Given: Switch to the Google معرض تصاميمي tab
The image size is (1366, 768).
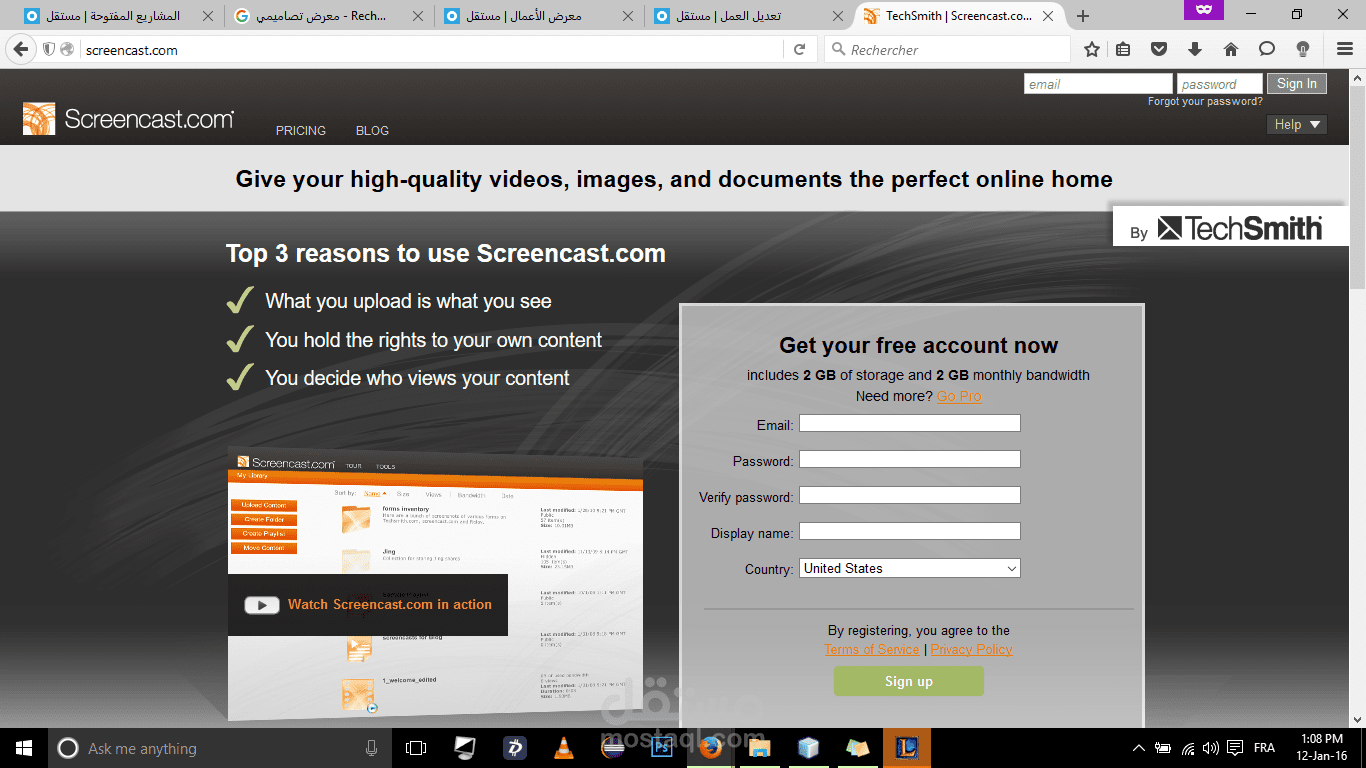Looking at the screenshot, I should tap(327, 16).
